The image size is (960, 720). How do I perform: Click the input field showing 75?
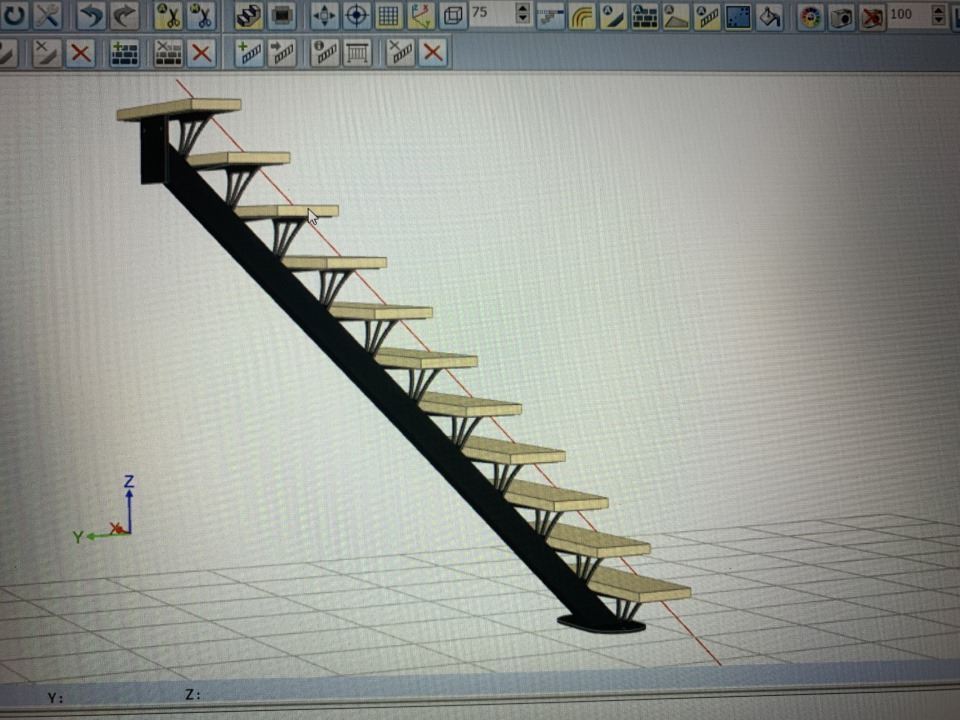pos(492,13)
